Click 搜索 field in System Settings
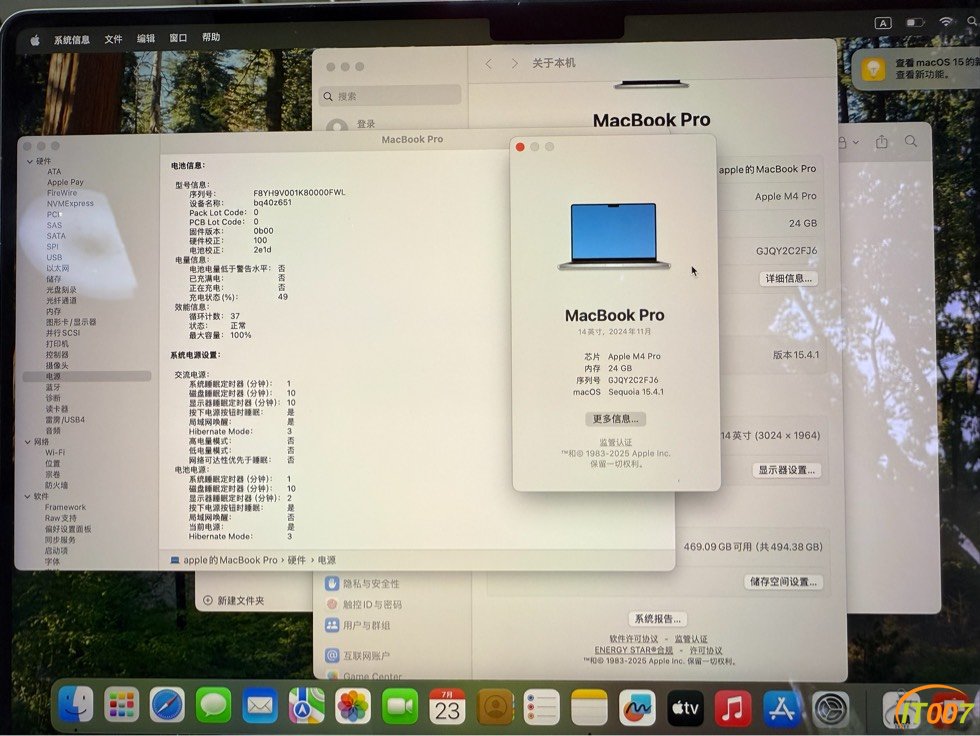Screen dimensions: 980x736 pos(391,96)
